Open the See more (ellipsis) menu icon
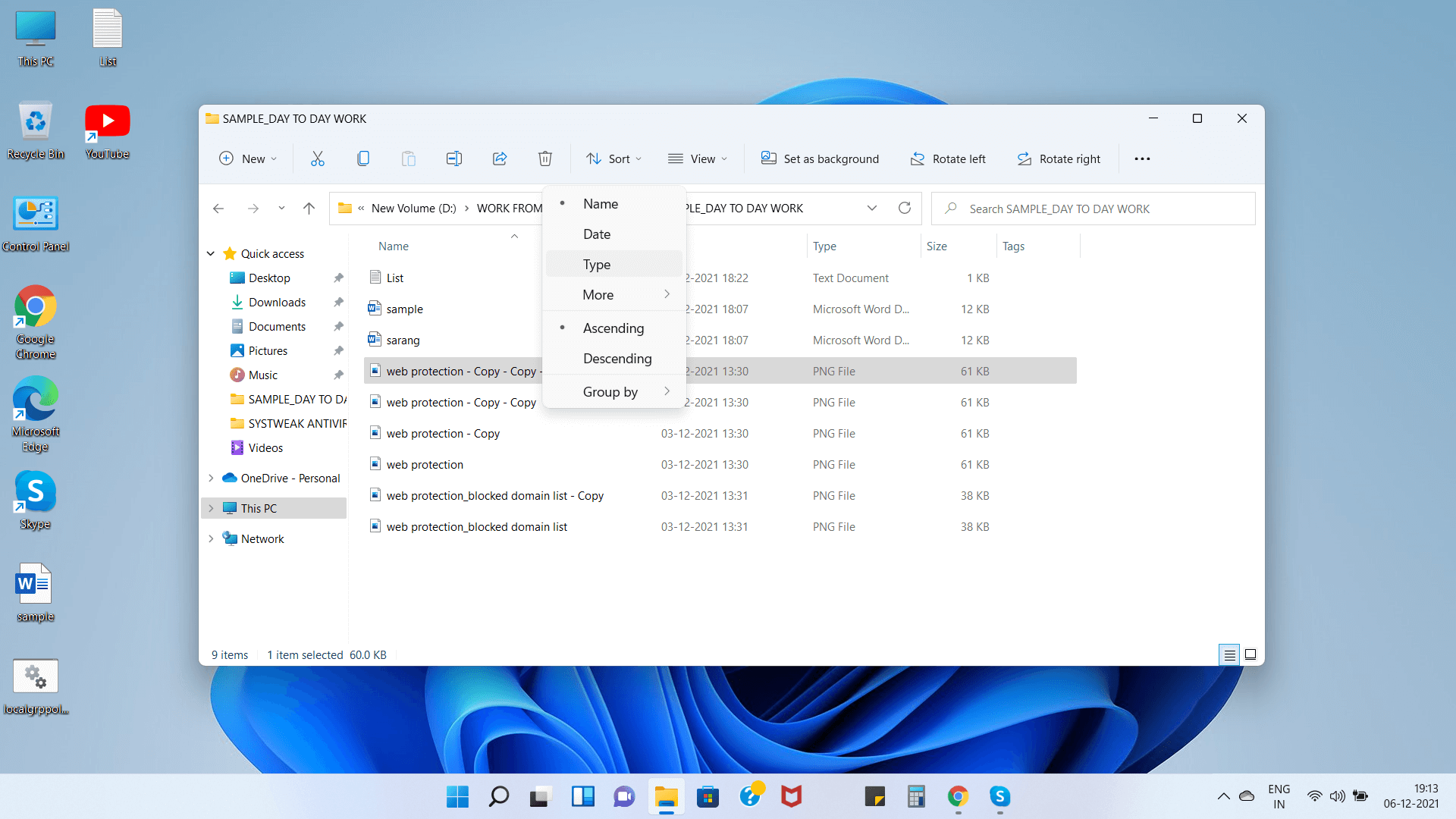The width and height of the screenshot is (1456, 819). coord(1142,158)
